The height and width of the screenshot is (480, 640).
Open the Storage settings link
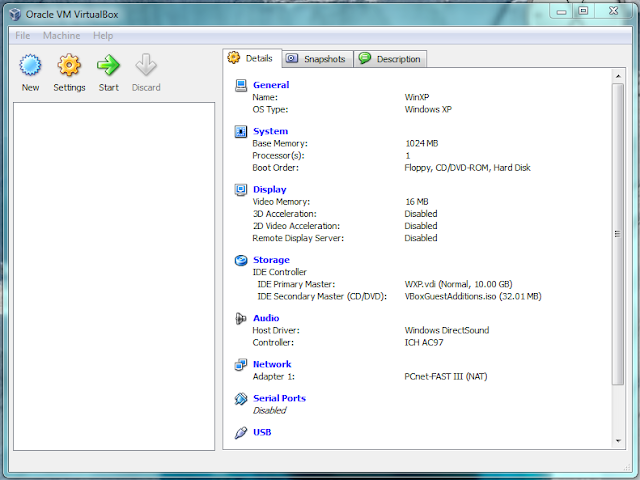click(x=271, y=260)
